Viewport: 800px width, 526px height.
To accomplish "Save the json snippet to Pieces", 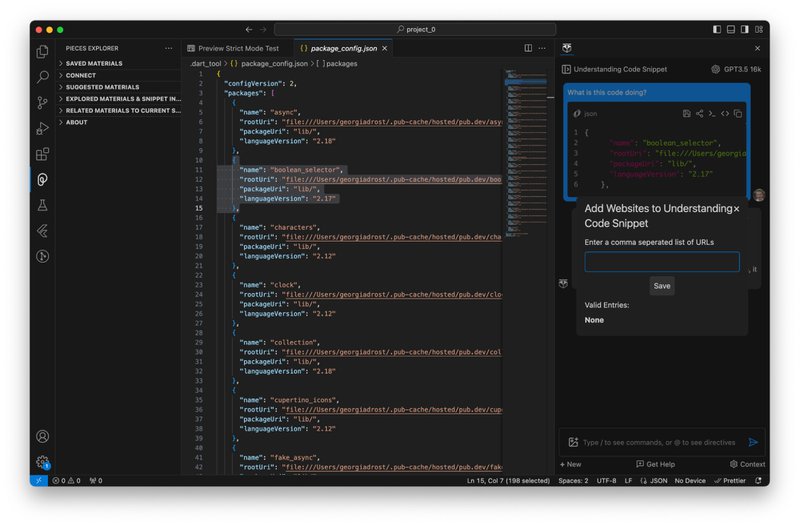I will point(687,113).
